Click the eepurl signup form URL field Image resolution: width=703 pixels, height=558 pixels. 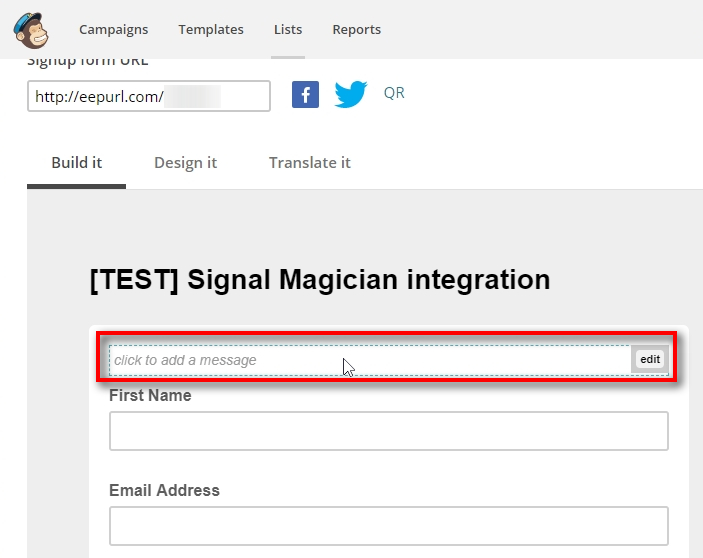[148, 97]
